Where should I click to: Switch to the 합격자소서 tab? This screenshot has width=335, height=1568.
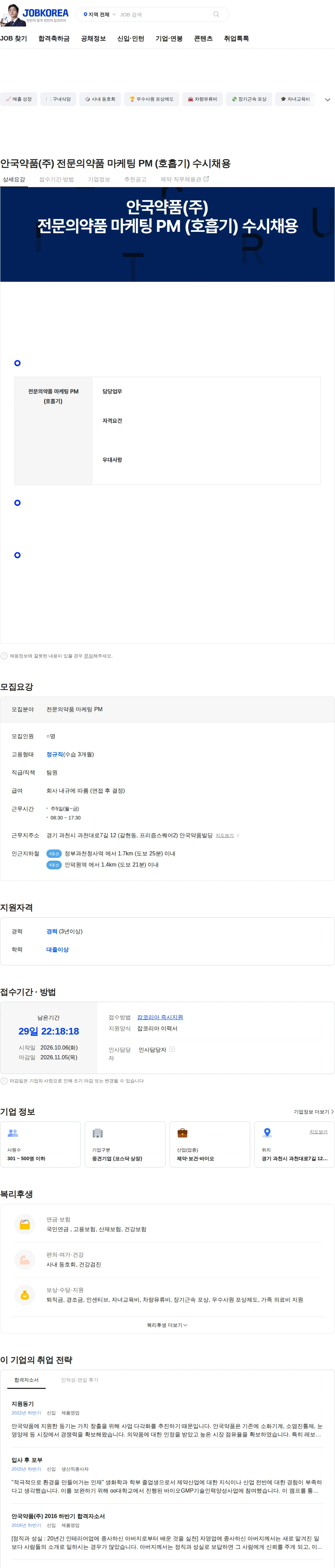(26, 1380)
